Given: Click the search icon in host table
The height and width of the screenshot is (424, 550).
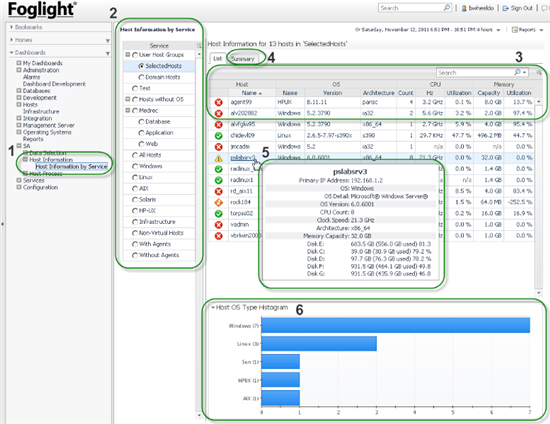Looking at the screenshot, I should 517,72.
